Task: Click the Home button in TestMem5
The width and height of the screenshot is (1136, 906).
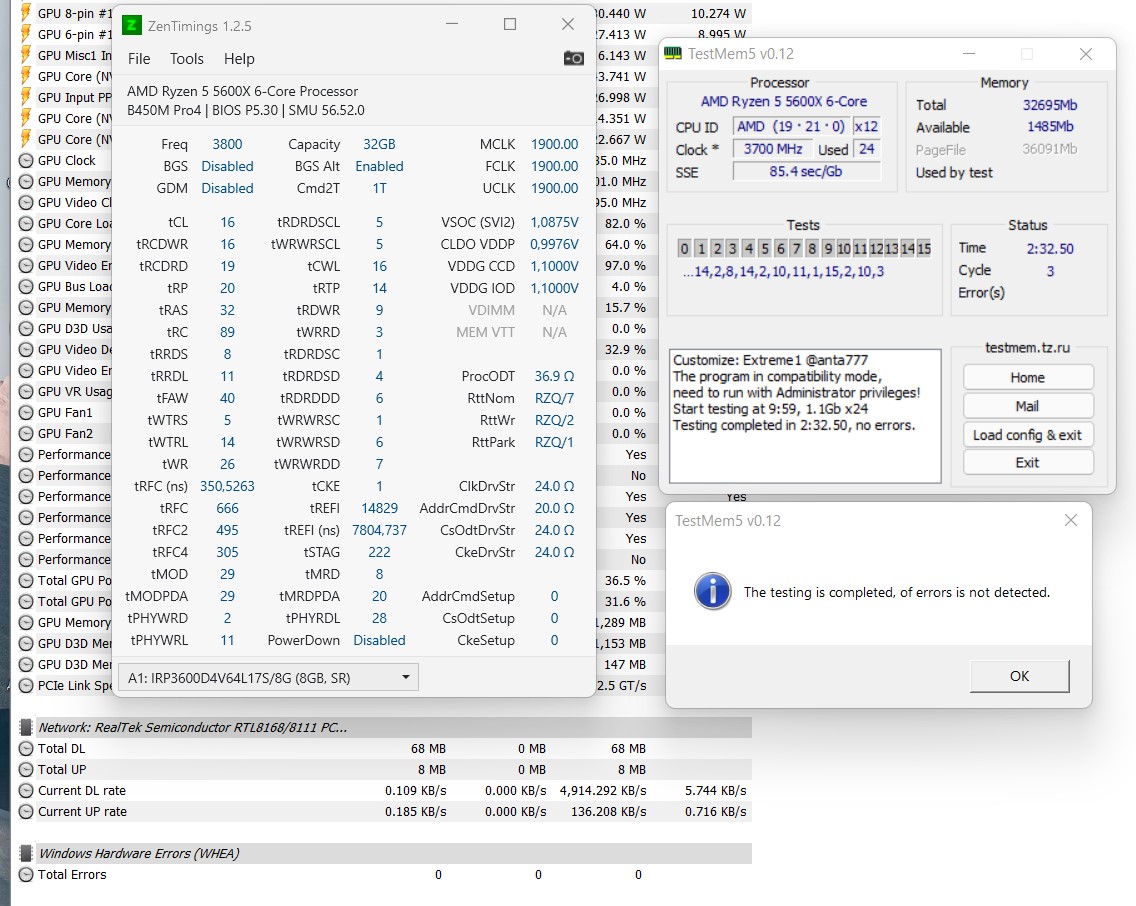Action: [x=1027, y=377]
